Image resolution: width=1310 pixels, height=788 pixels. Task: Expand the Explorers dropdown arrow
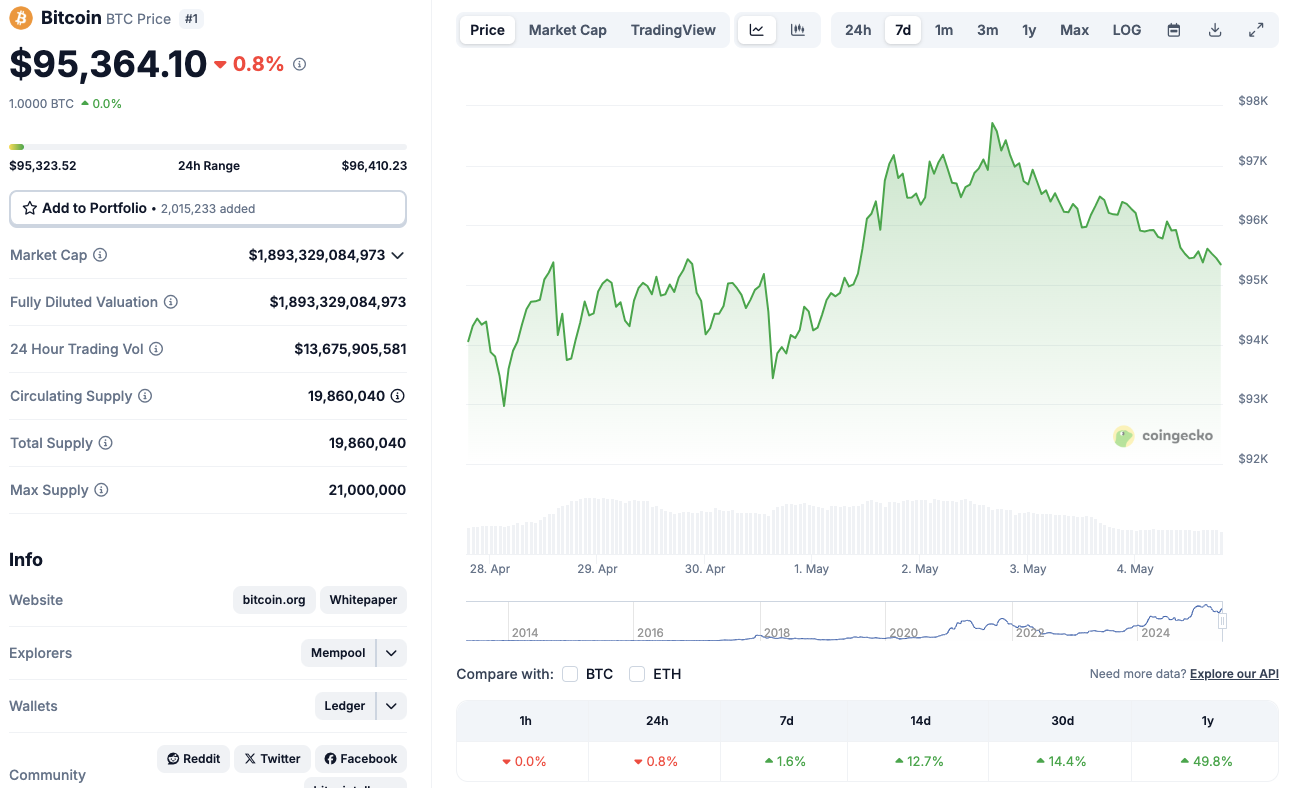click(392, 653)
